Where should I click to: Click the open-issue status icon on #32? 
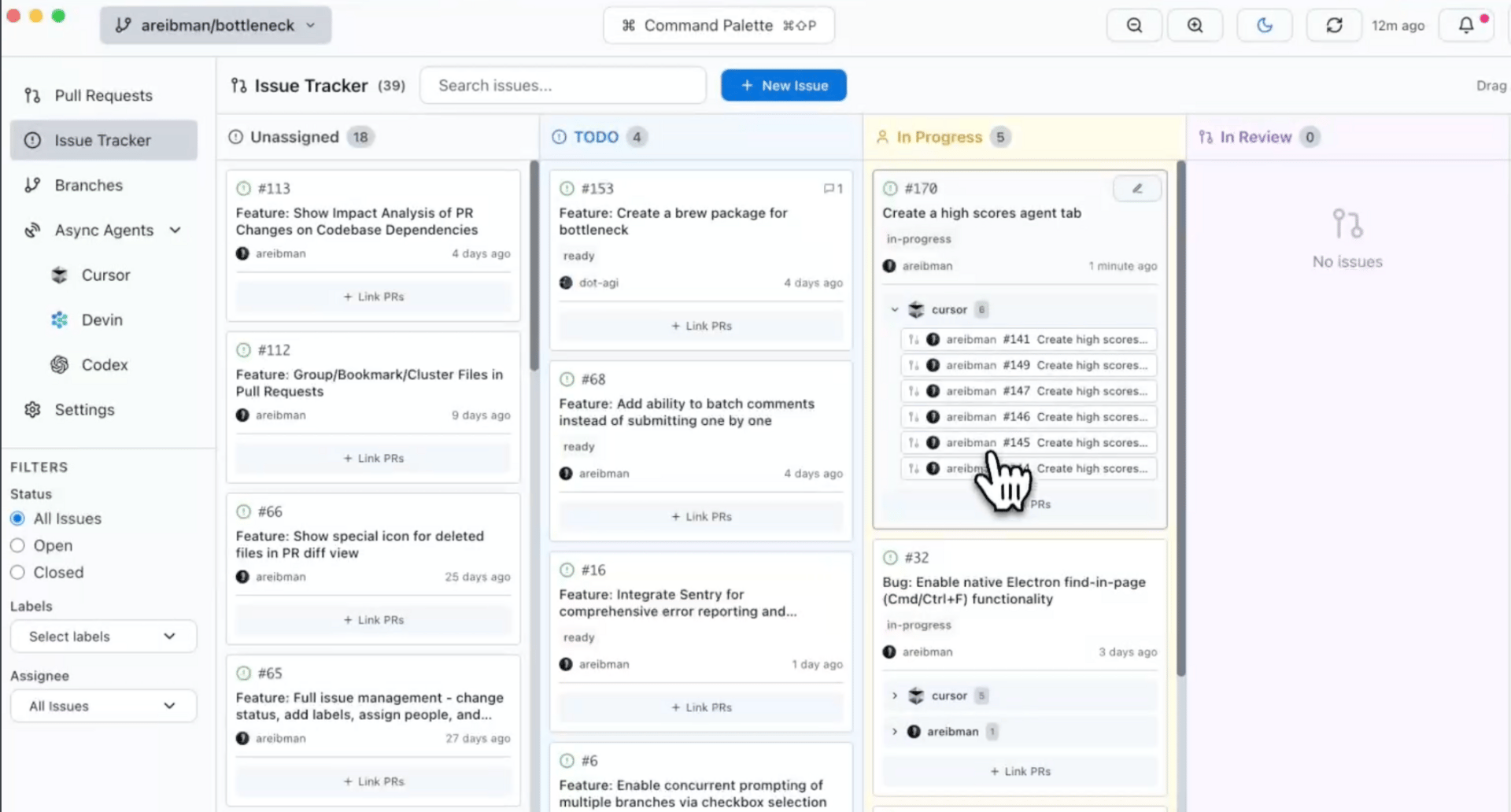point(890,558)
